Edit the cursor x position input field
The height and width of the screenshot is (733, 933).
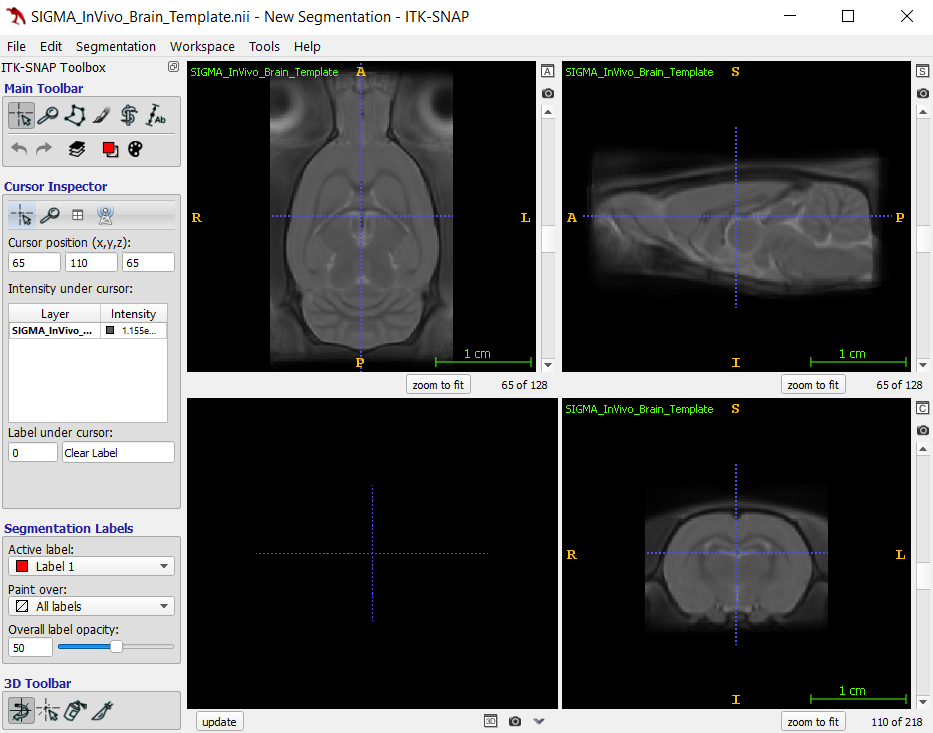pos(34,261)
